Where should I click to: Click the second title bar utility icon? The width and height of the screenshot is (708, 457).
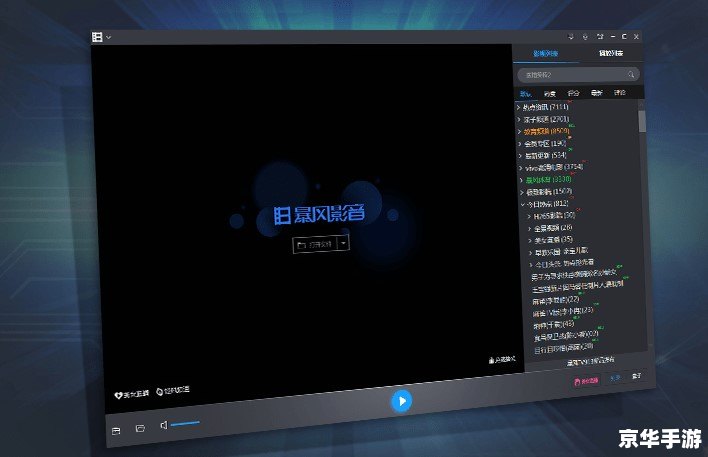pyautogui.click(x=585, y=37)
